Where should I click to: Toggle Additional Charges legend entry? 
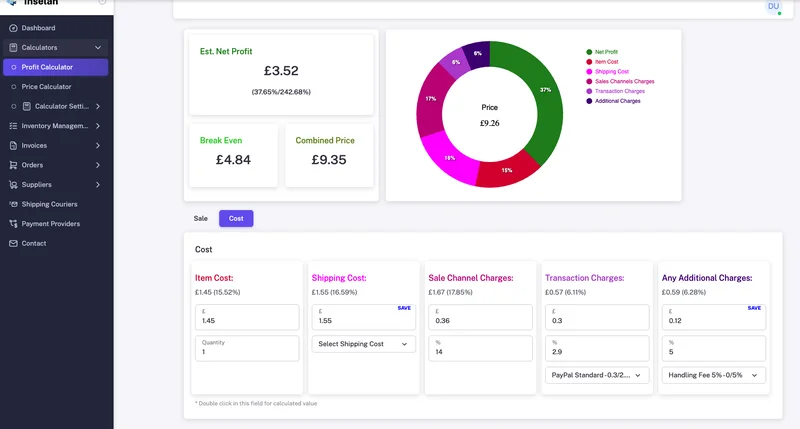point(616,101)
